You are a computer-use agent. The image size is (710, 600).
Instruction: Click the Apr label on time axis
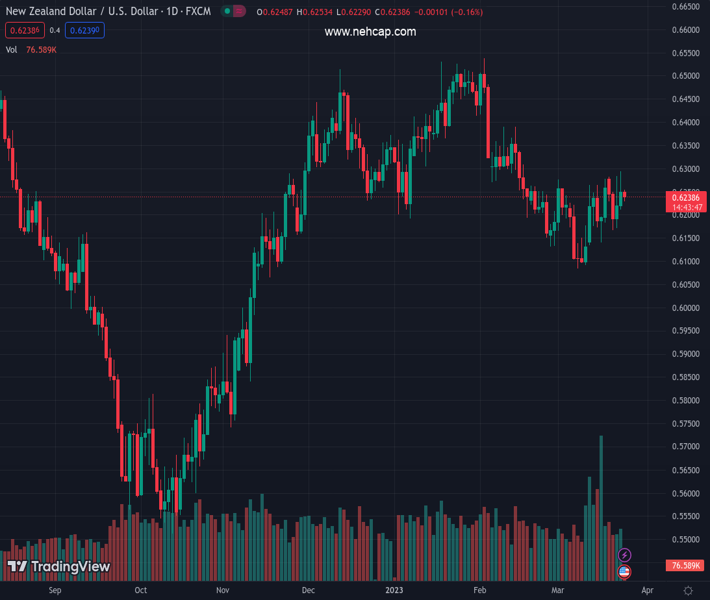647,591
